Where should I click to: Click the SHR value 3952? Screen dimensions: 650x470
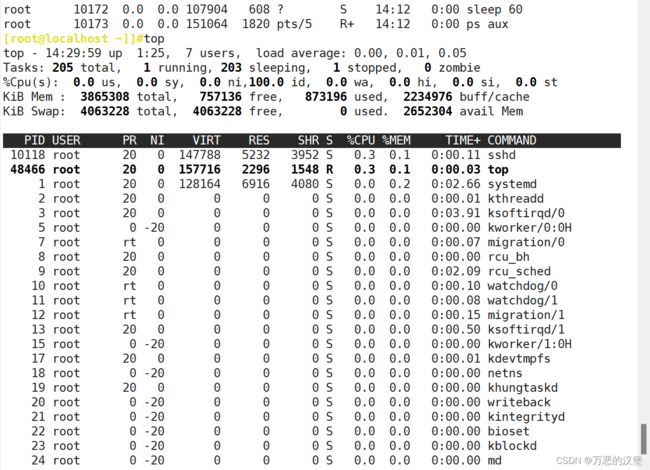point(305,155)
